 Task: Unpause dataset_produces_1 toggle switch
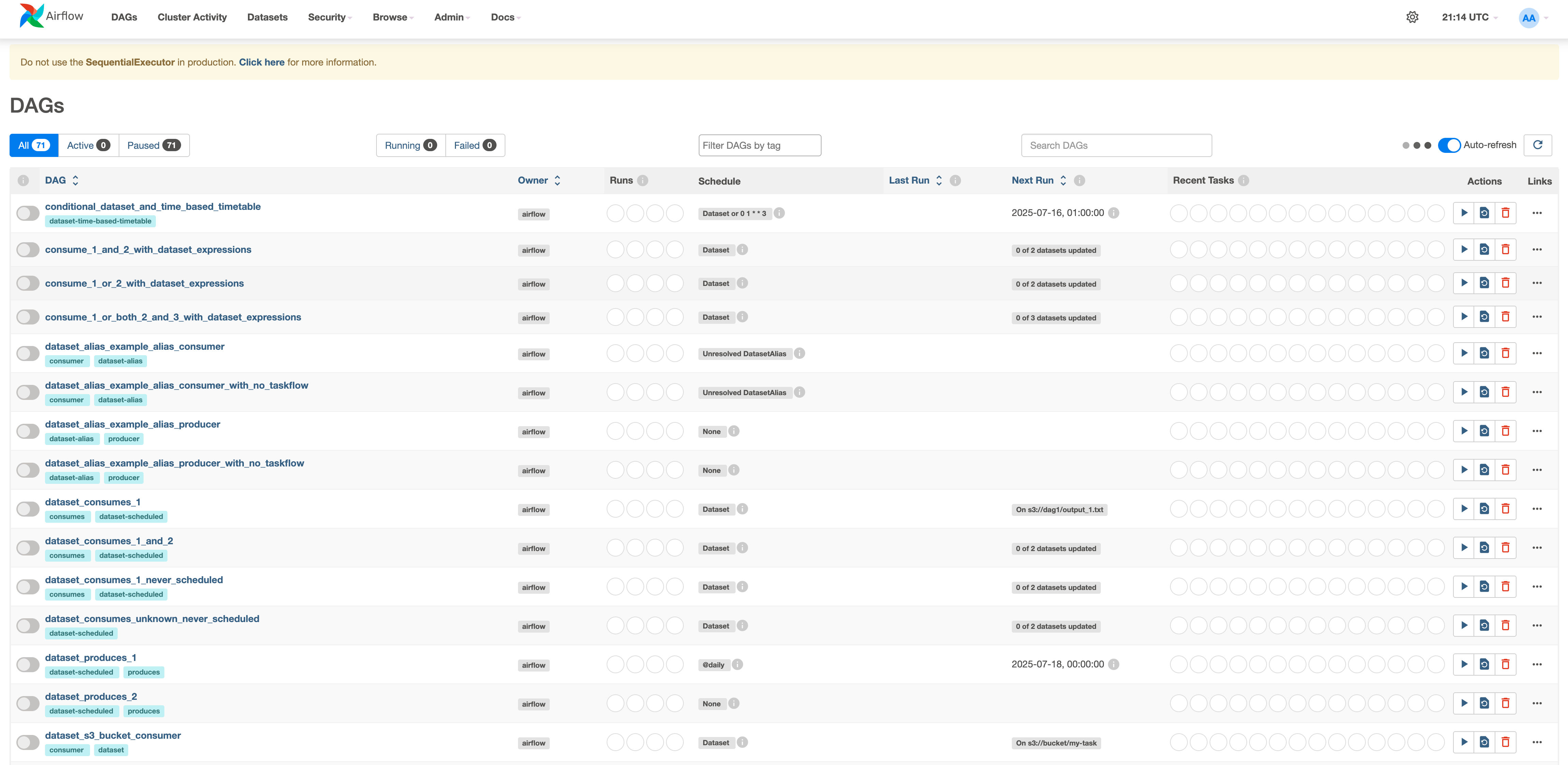coord(28,664)
